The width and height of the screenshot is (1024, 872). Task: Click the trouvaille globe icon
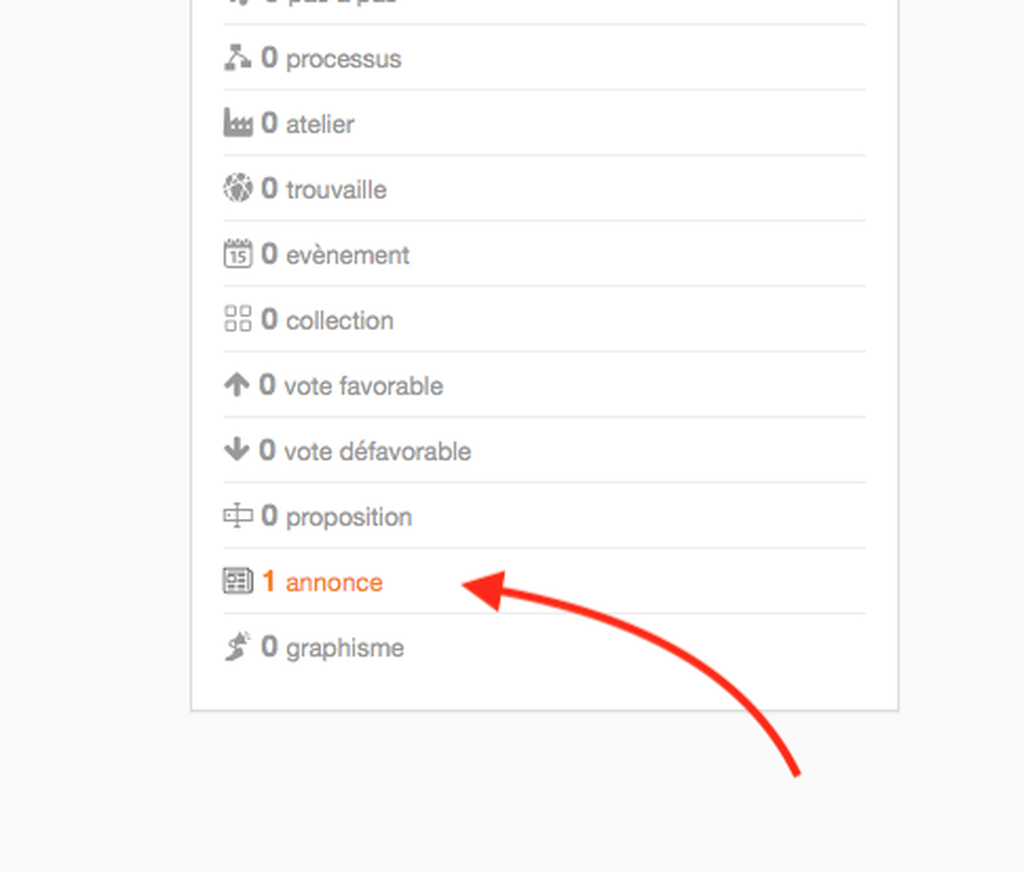click(238, 188)
